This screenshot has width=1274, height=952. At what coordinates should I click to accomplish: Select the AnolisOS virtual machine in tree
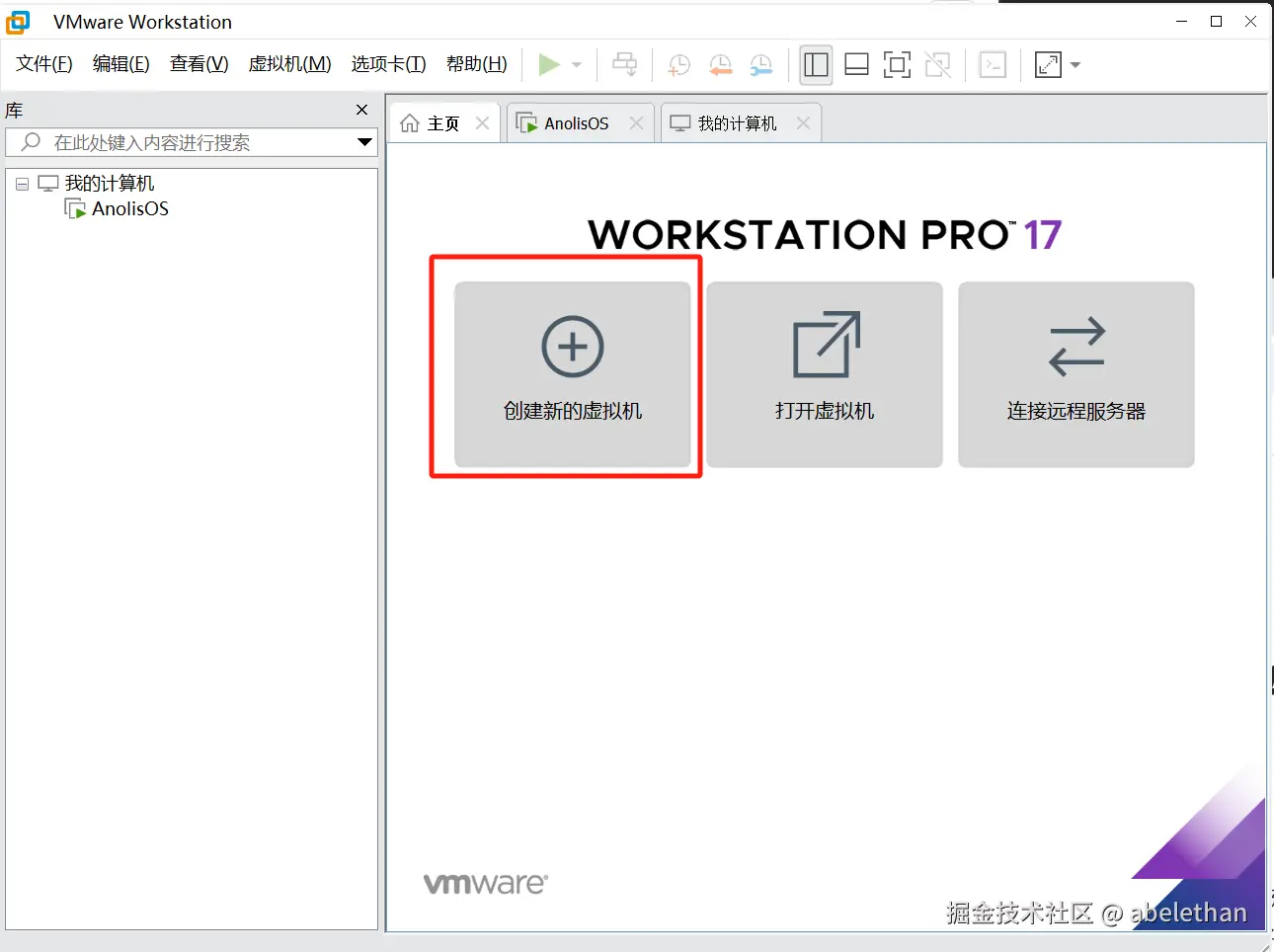tap(130, 208)
